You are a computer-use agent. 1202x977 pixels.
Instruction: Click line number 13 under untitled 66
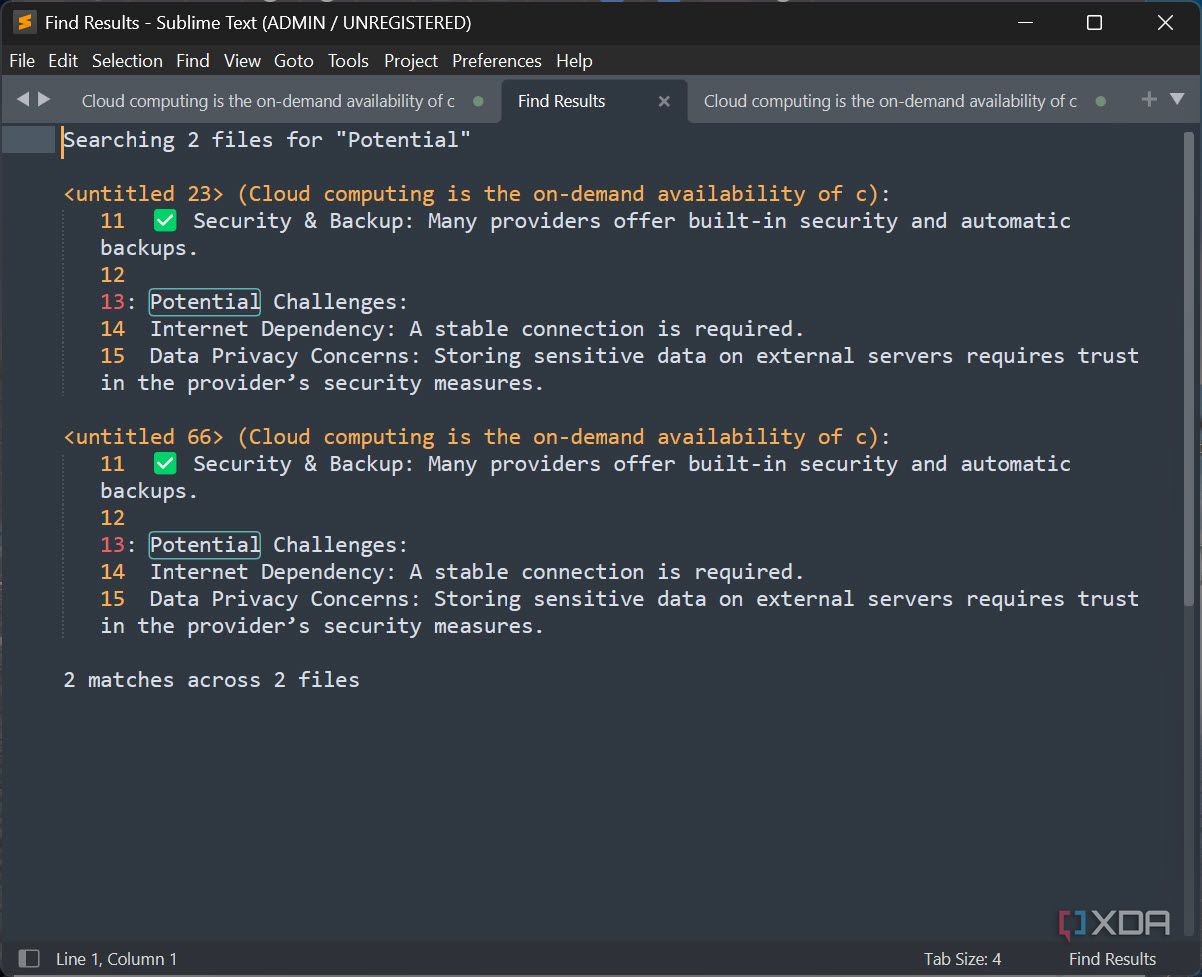tap(113, 545)
